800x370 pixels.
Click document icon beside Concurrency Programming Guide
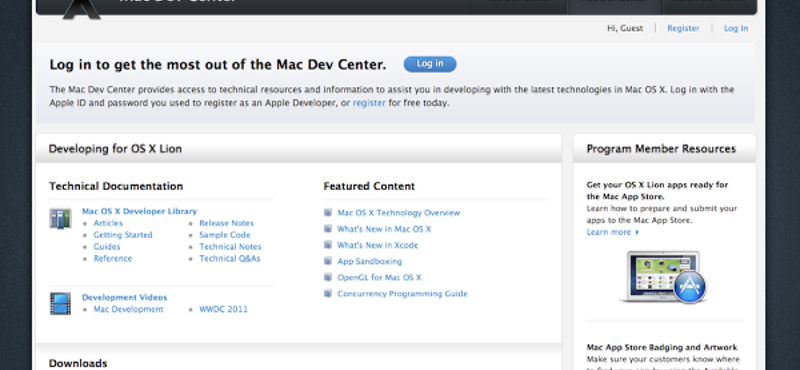pyautogui.click(x=328, y=293)
